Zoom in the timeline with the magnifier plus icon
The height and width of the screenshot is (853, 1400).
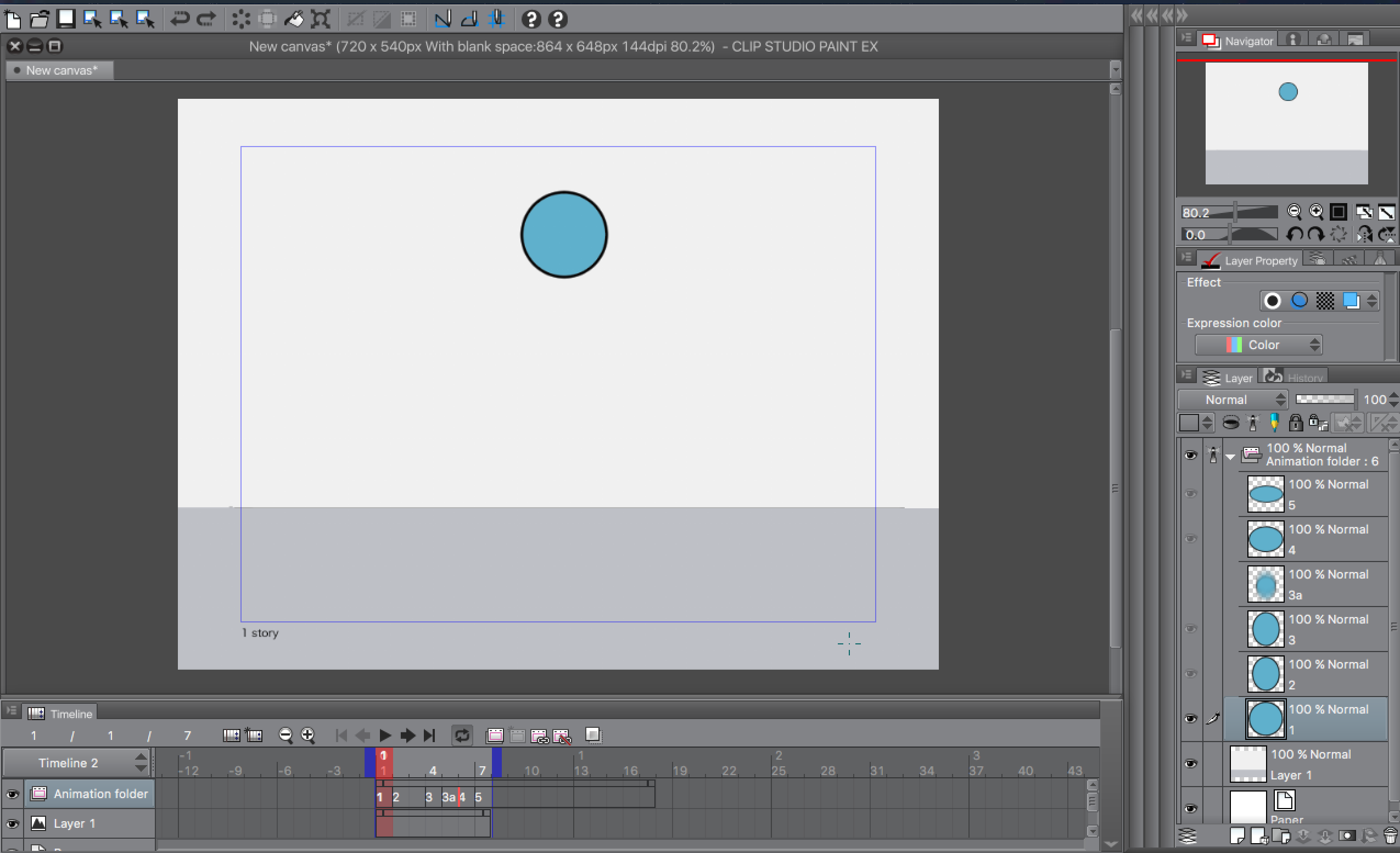coord(308,736)
